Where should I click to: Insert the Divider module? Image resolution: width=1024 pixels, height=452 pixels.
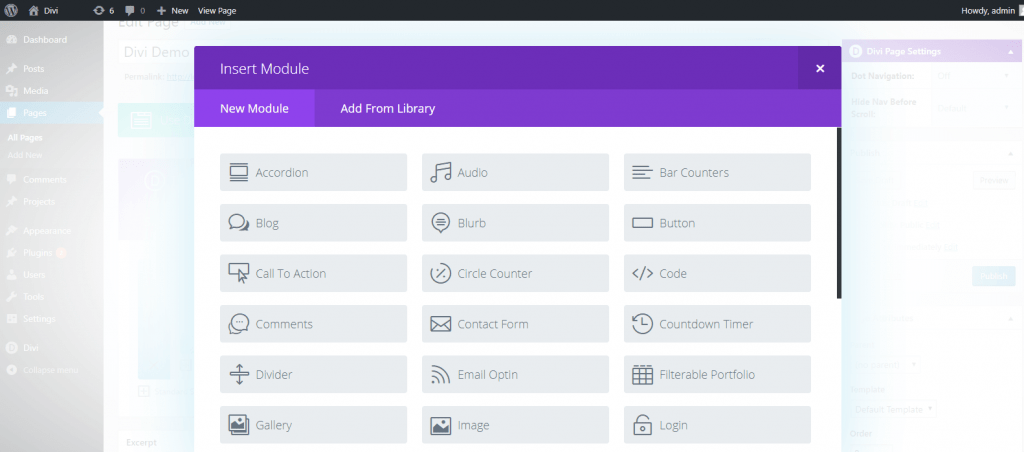[x=313, y=374]
